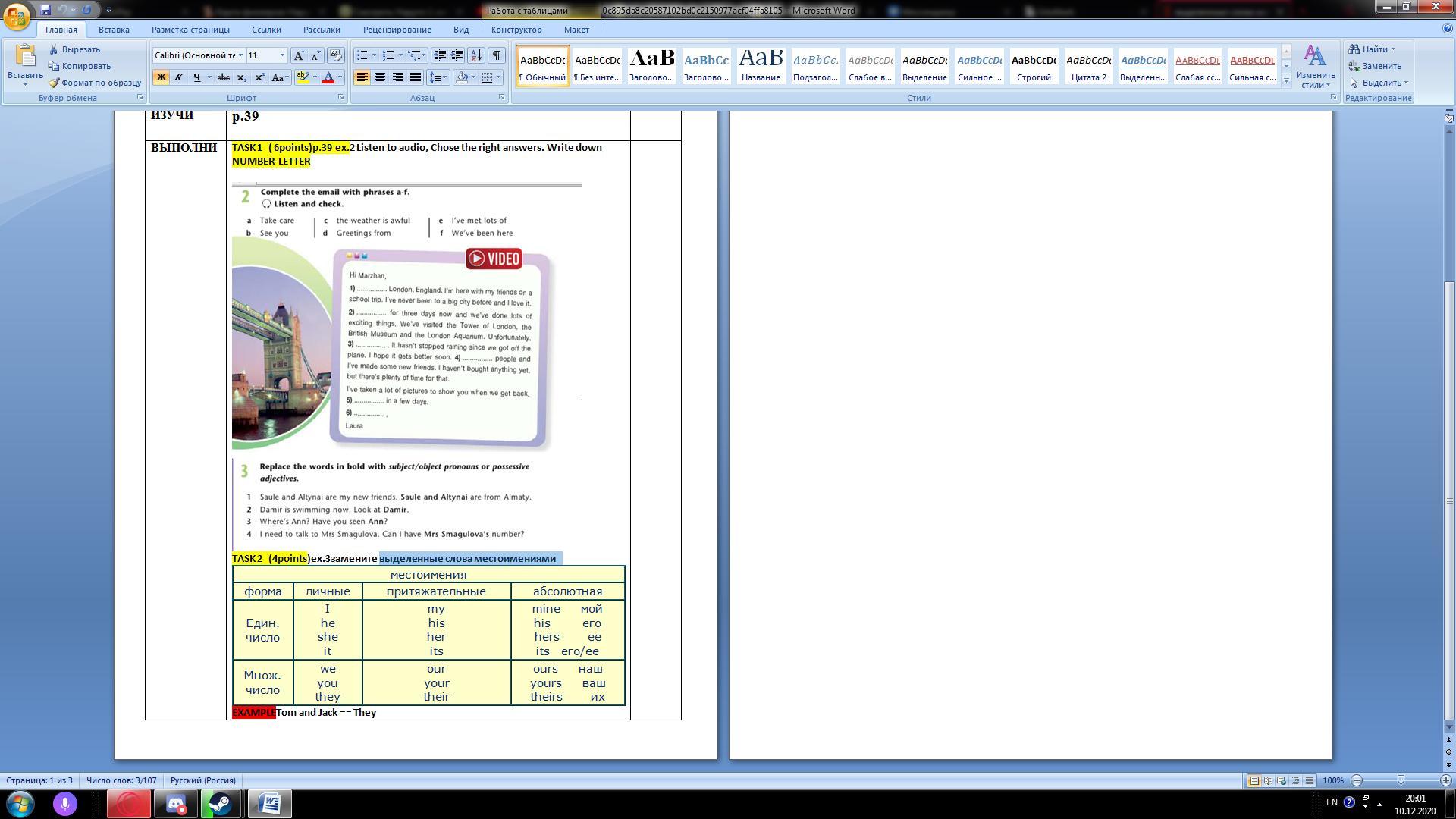Open the font name dropdown
1456x819 pixels.
[240, 55]
